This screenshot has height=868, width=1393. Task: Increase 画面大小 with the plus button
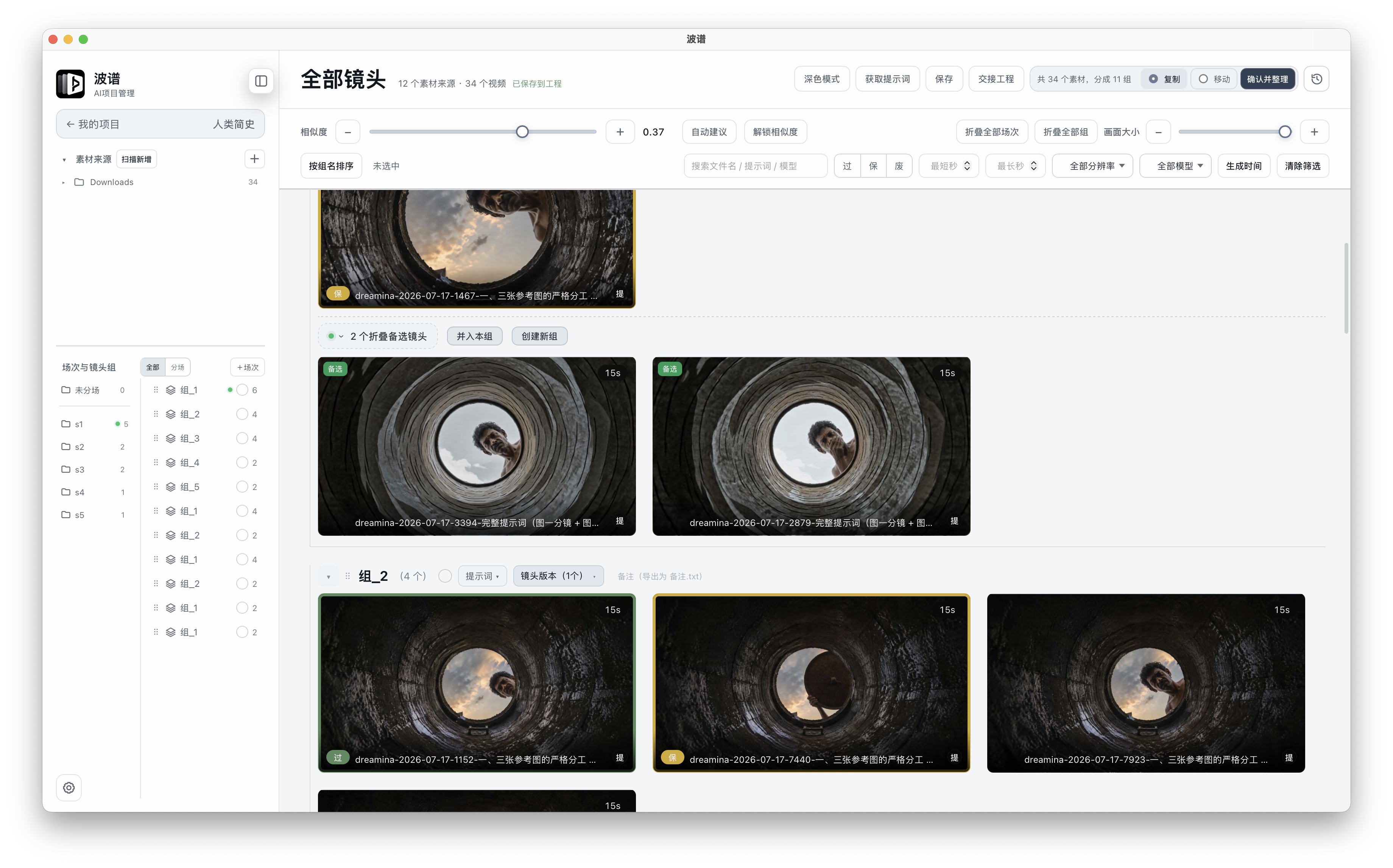[1314, 132]
